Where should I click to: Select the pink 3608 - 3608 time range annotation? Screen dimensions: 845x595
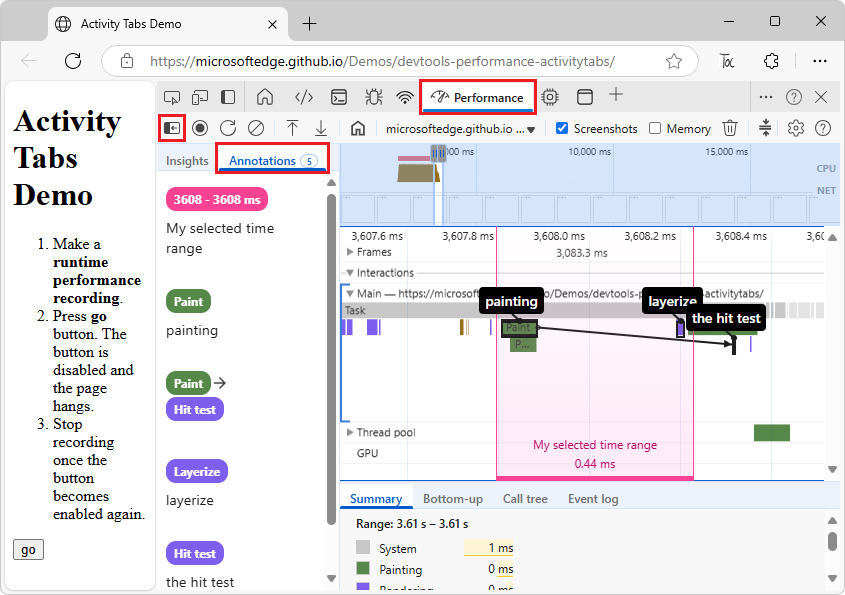click(x=216, y=199)
